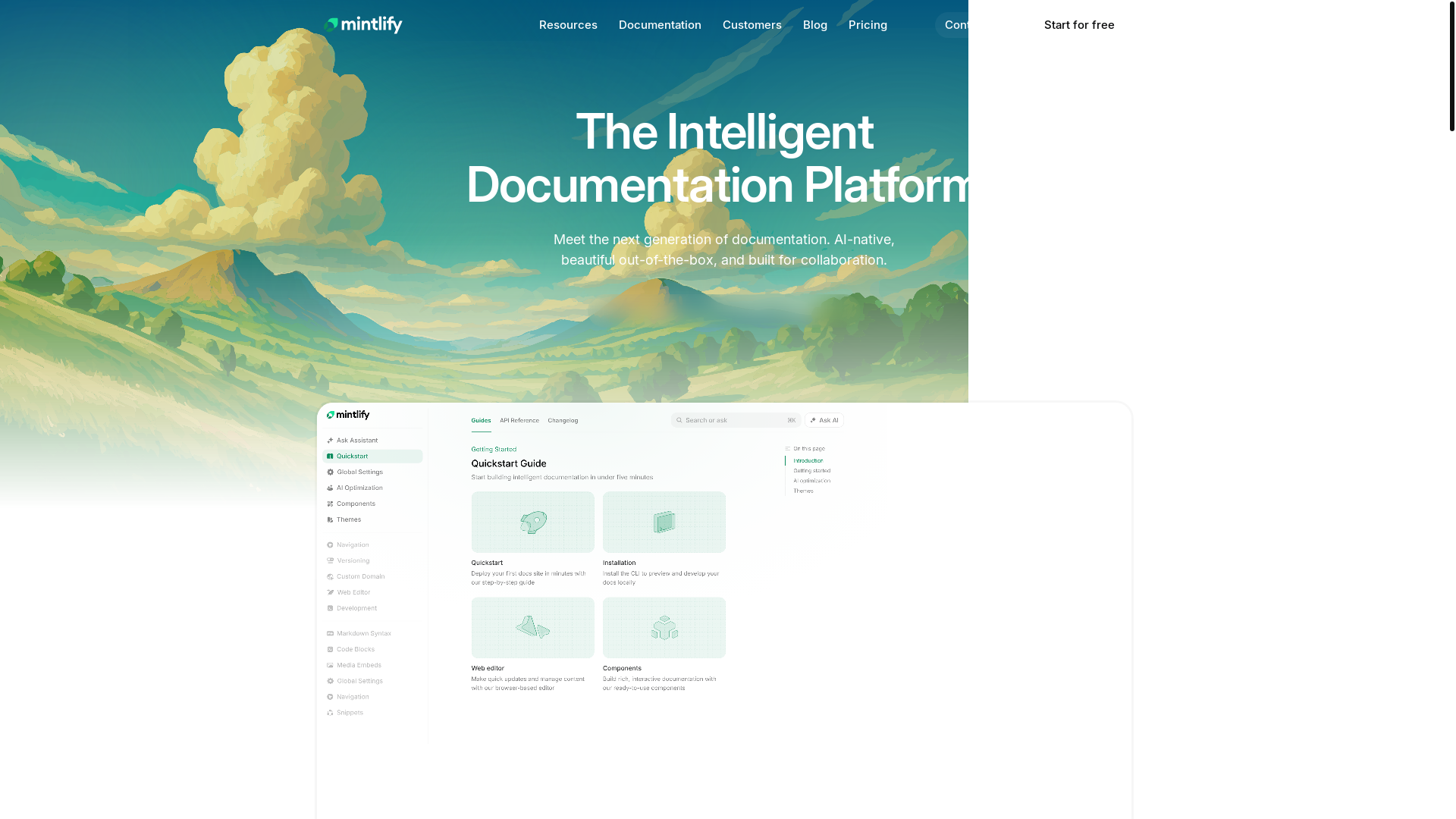Open the Documentation header link
Screen dimensions: 1456x819
click(660, 25)
